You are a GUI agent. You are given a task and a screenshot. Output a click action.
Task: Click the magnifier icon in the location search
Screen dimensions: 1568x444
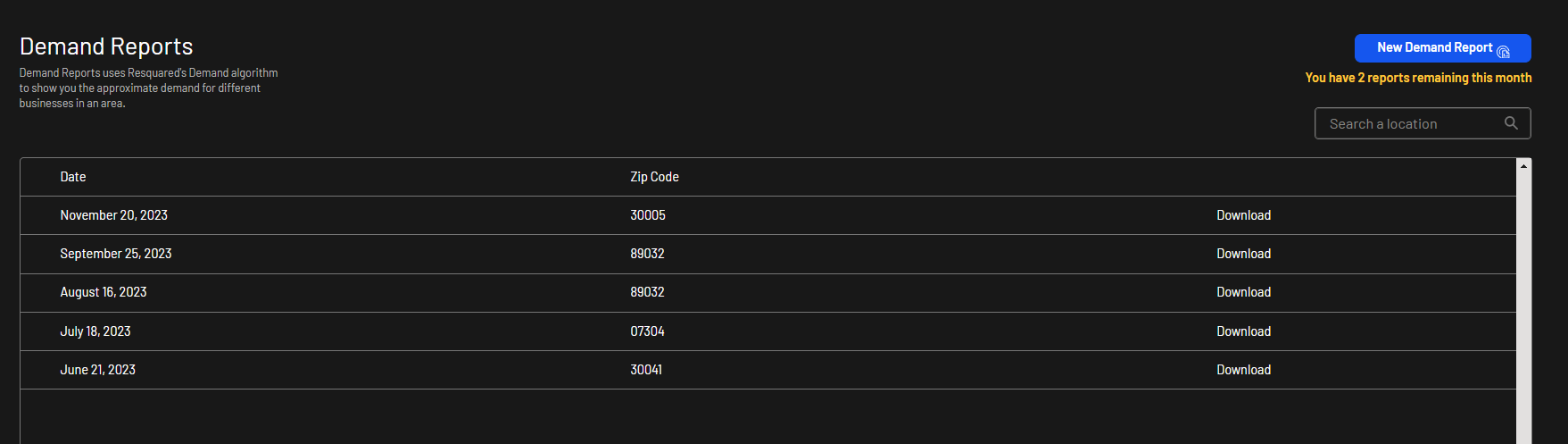coord(1511,123)
